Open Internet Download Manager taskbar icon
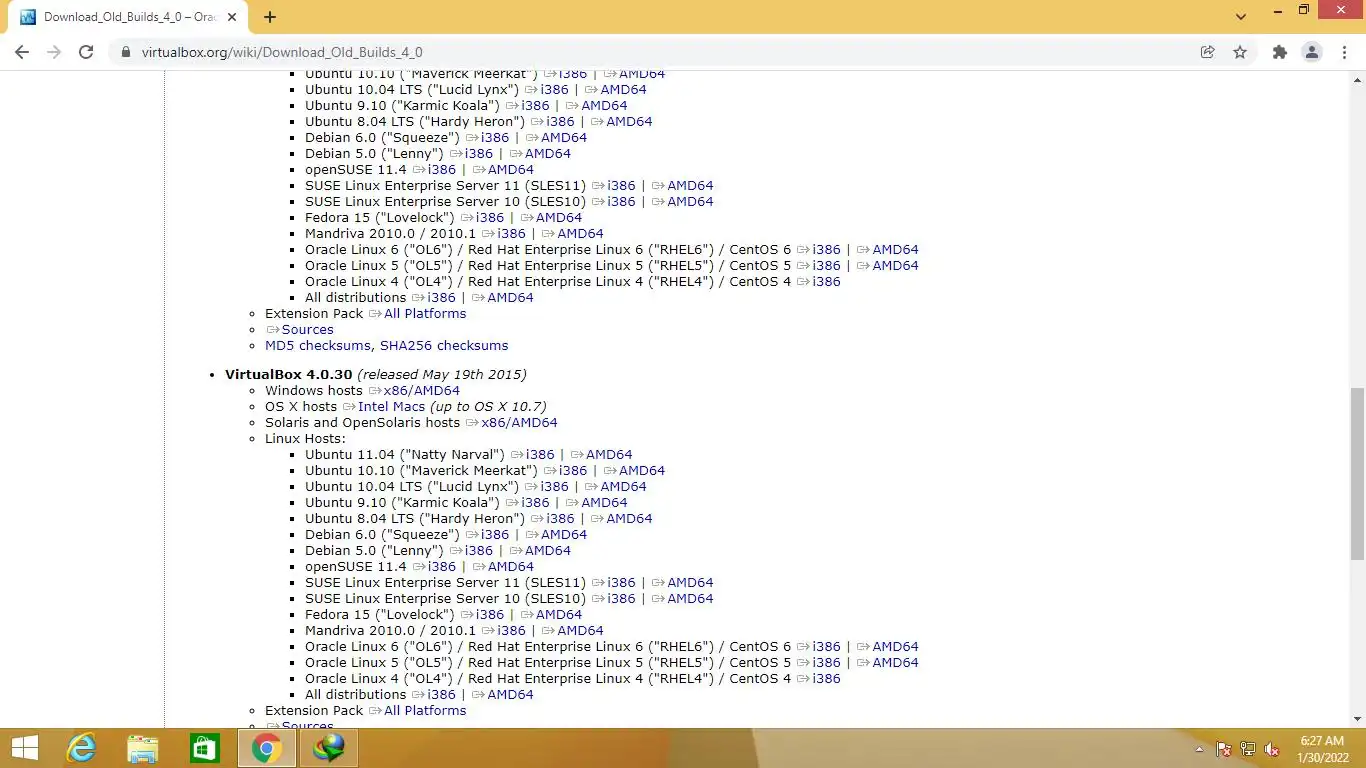The width and height of the screenshot is (1366, 768). (x=328, y=748)
